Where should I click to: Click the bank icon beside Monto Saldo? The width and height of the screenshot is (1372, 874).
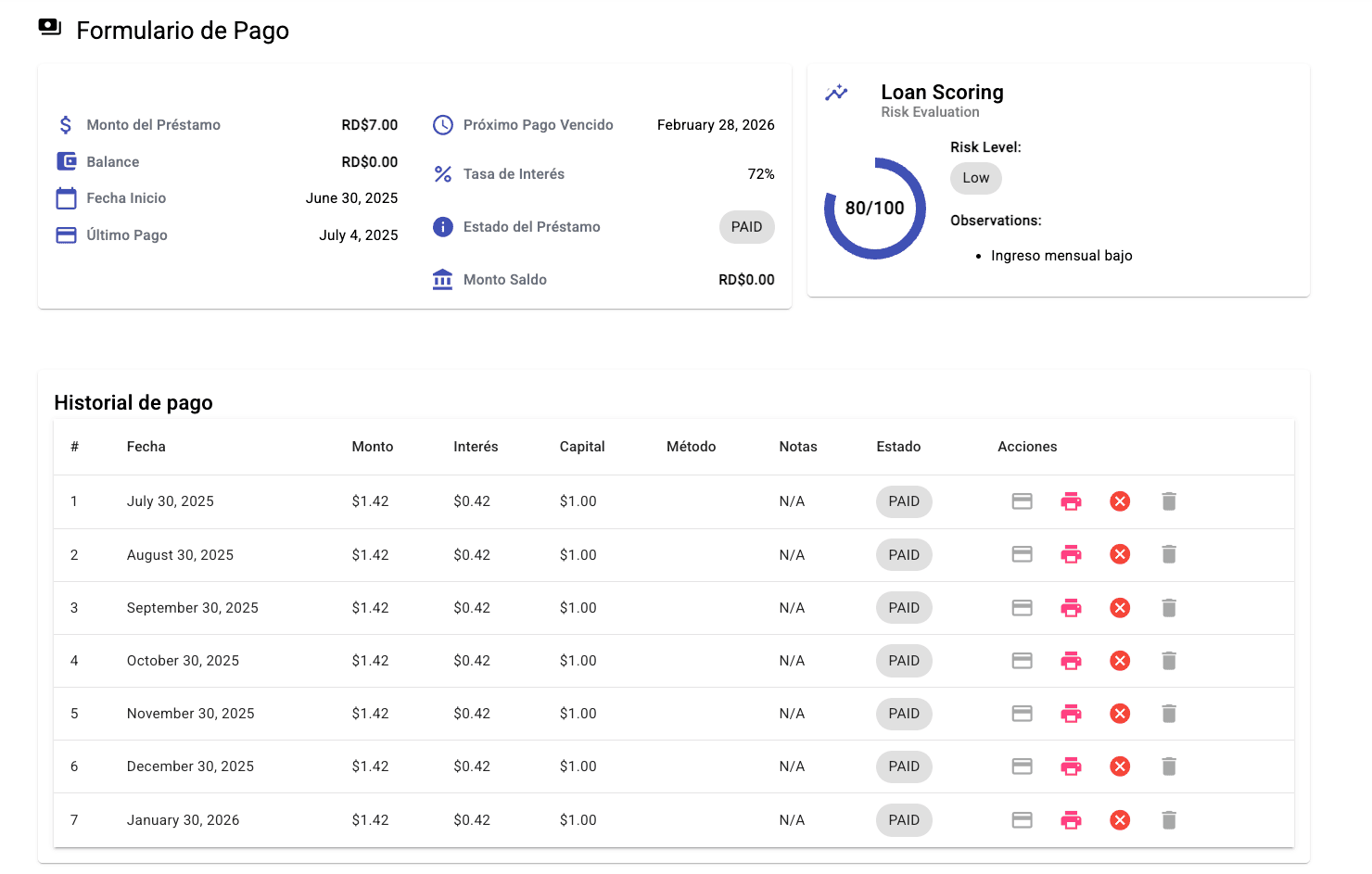(443, 280)
